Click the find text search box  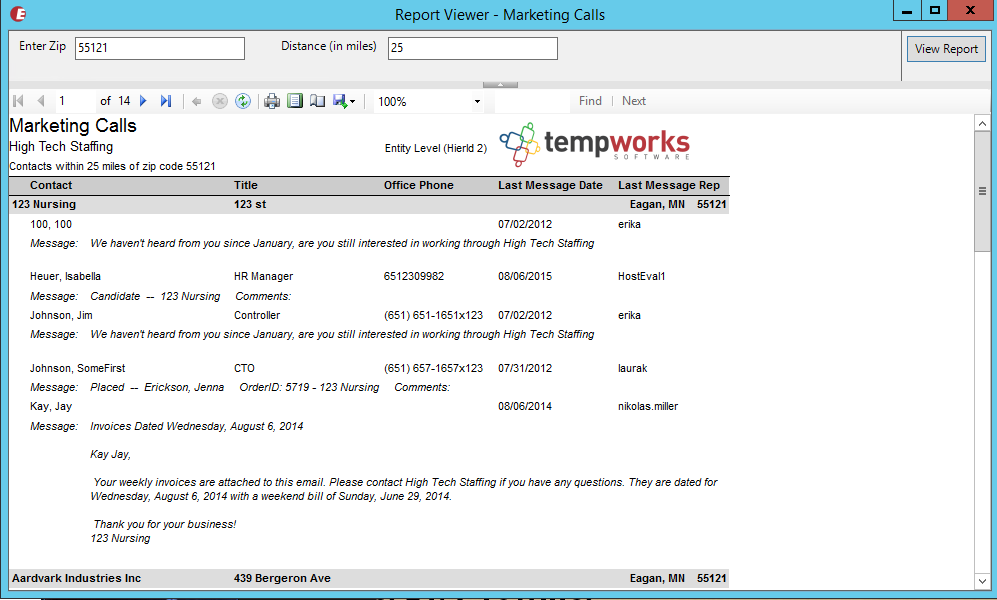532,101
